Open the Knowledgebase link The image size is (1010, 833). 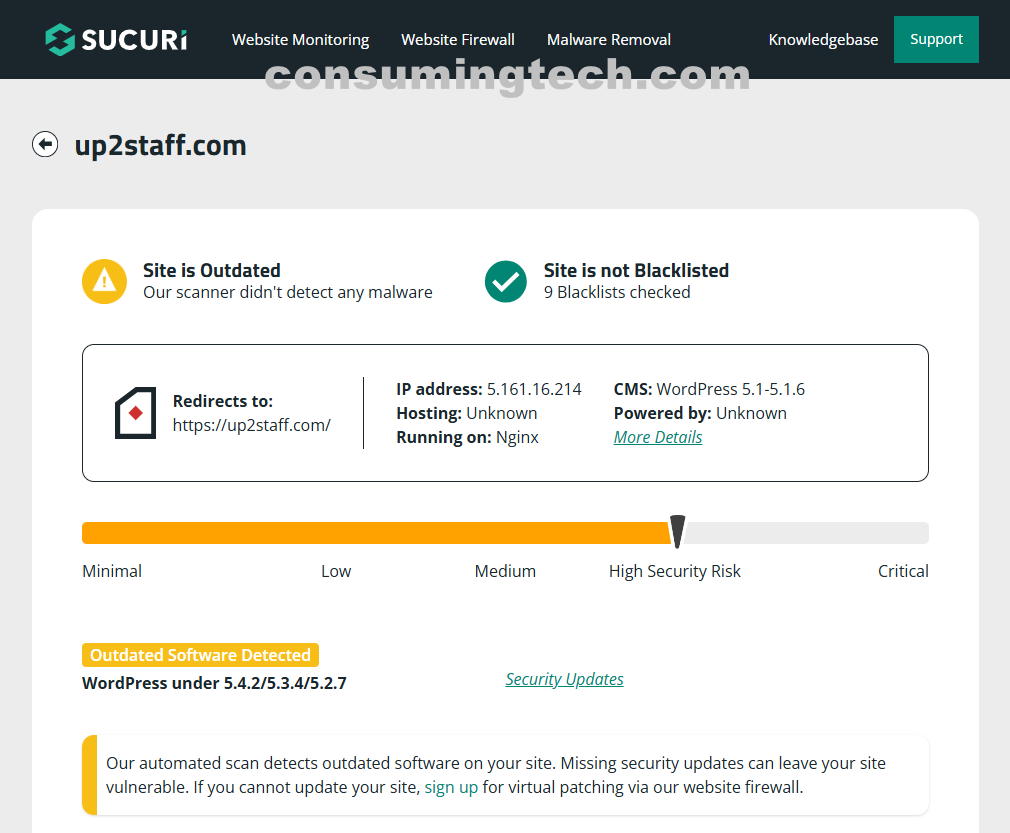pos(823,40)
